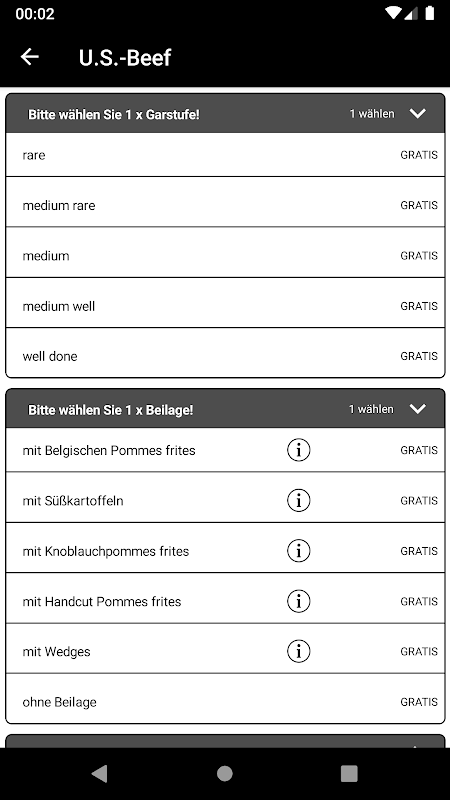Open the info icon for Wedges

click(298, 652)
